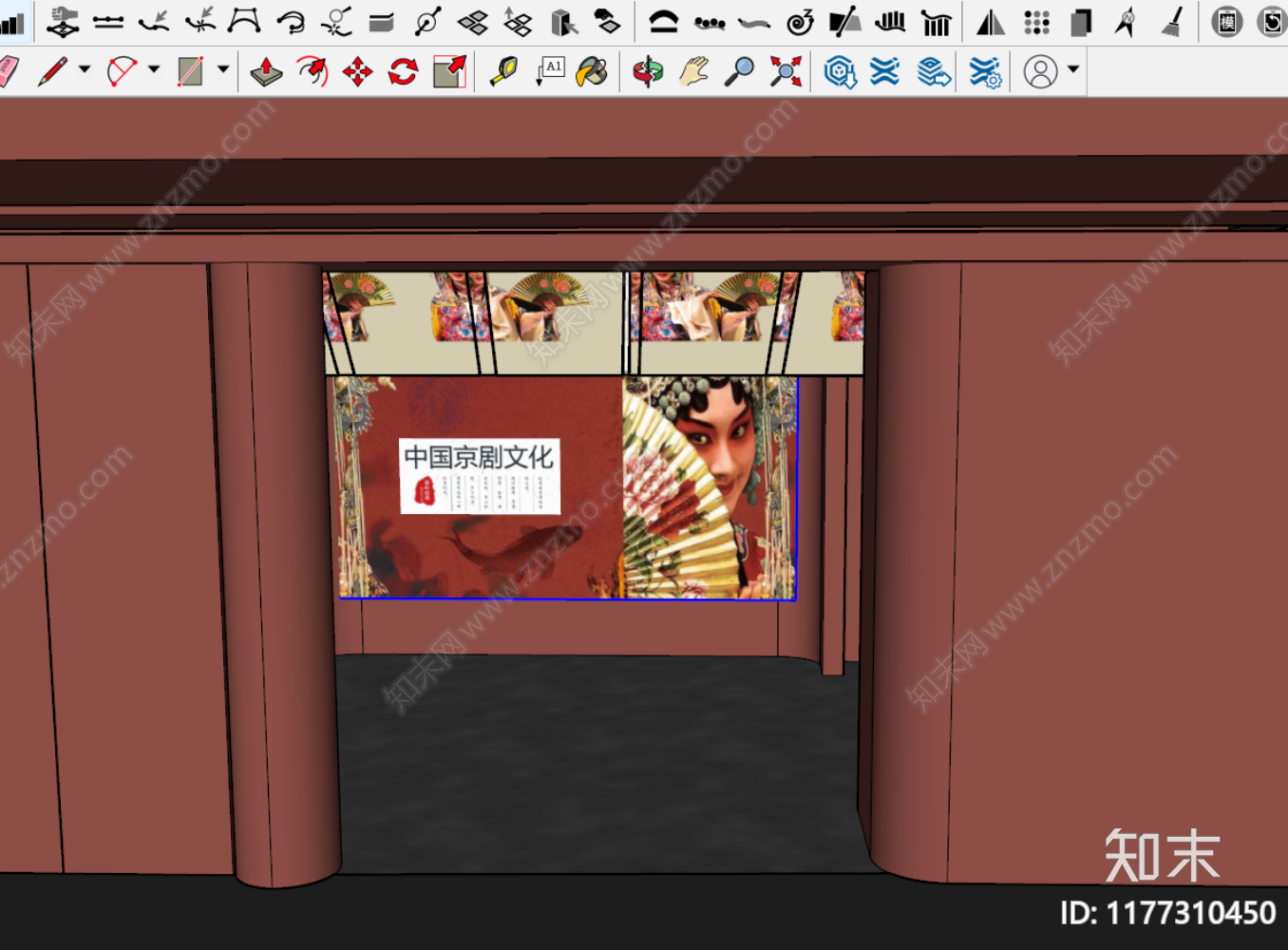Screen dimensions: 1288x950
Task: Click the four-tile grid faces icon
Action: click(x=473, y=21)
